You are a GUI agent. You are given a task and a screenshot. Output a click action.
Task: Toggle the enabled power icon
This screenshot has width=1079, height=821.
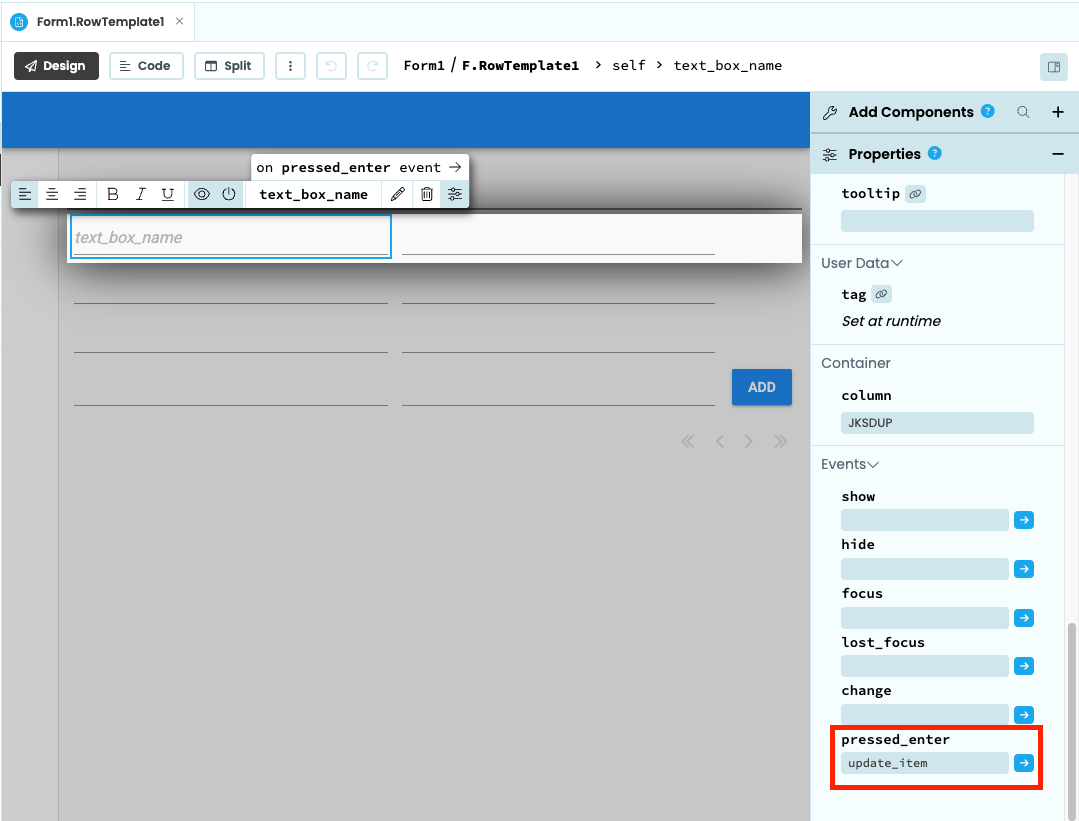pyautogui.click(x=229, y=194)
